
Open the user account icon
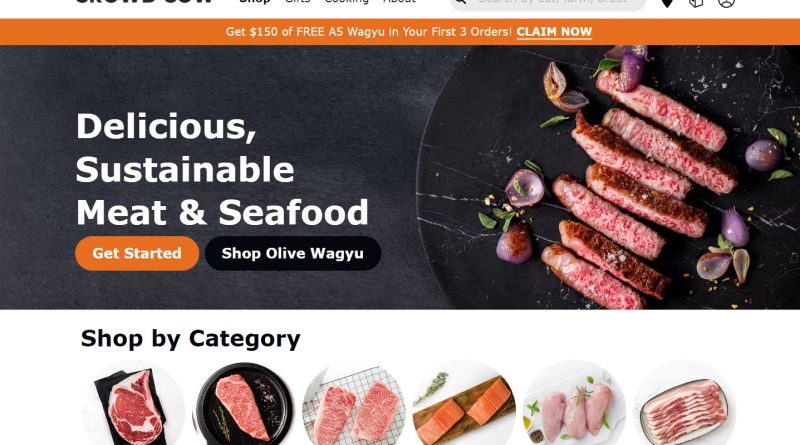[x=726, y=3]
